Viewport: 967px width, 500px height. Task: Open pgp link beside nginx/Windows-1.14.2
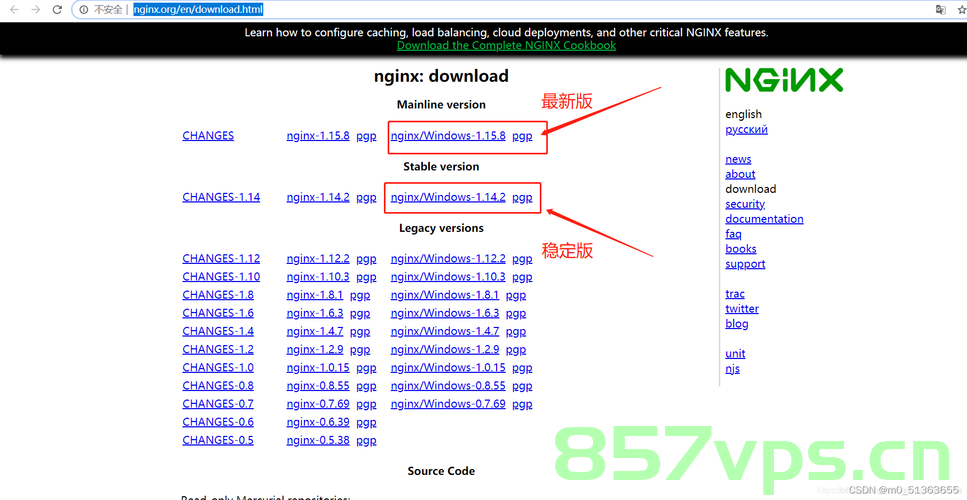tap(522, 198)
